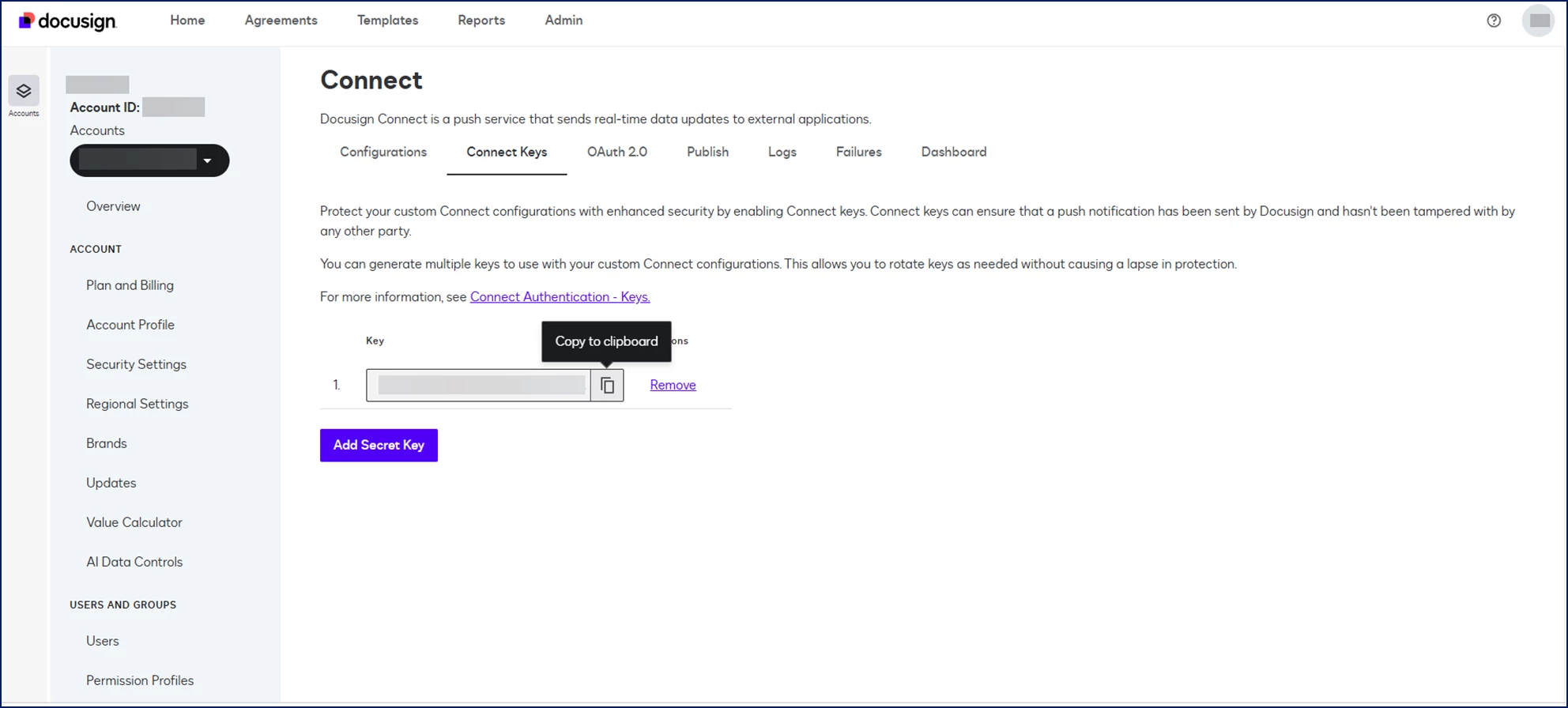1568x708 pixels.
Task: Click the USERS AND GROUPS heading
Action: (122, 604)
